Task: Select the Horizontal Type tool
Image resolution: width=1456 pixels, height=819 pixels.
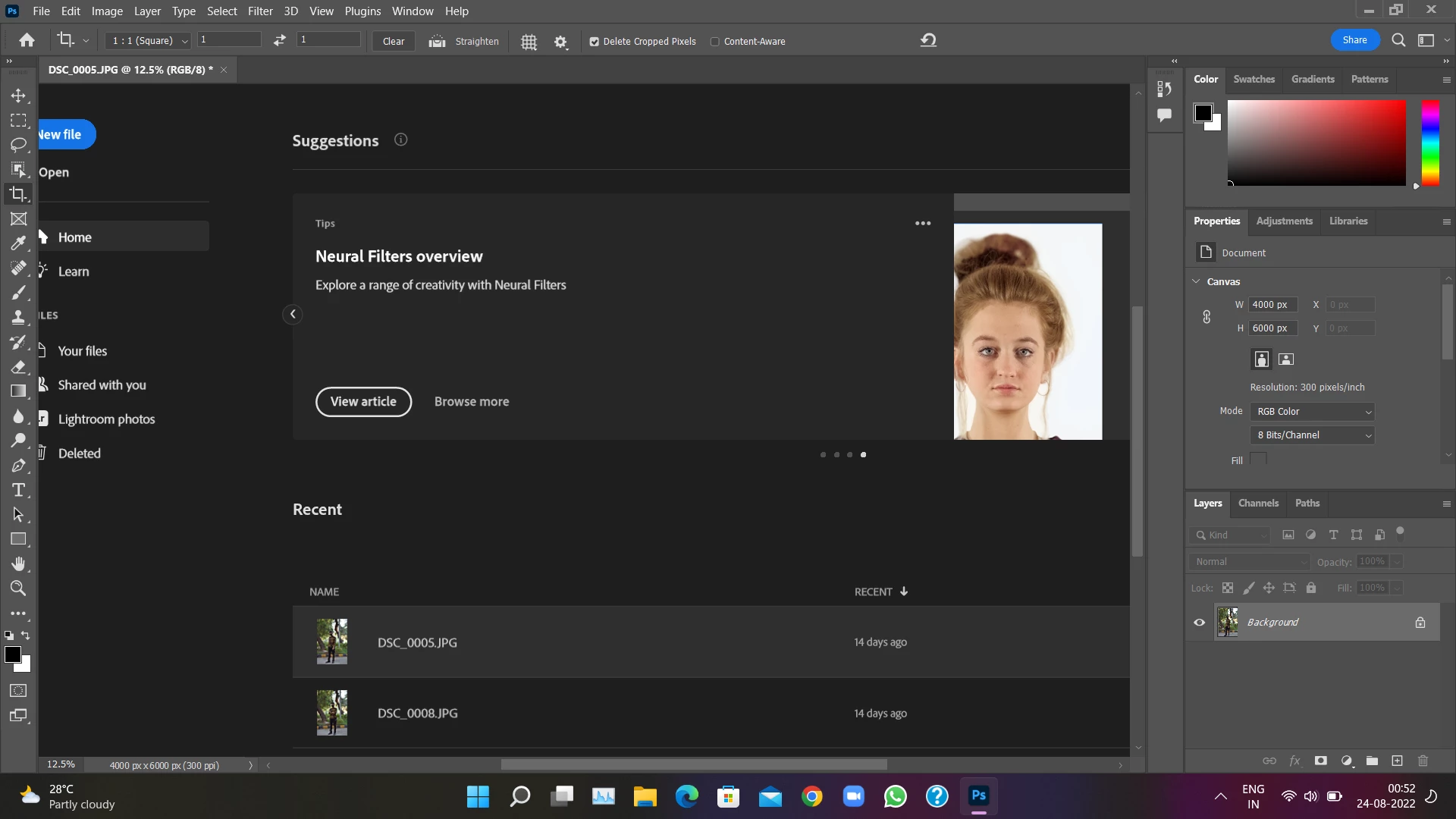Action: pos(18,490)
